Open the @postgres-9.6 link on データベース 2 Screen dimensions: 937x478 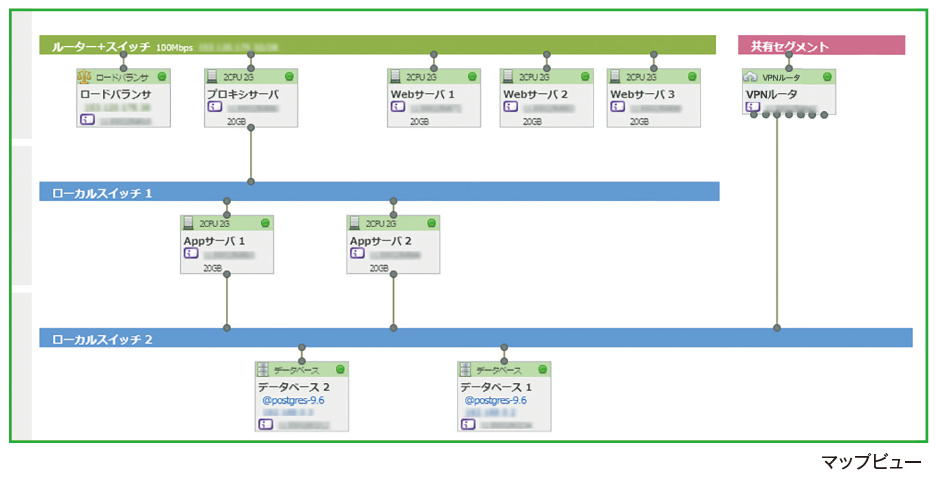[293, 400]
